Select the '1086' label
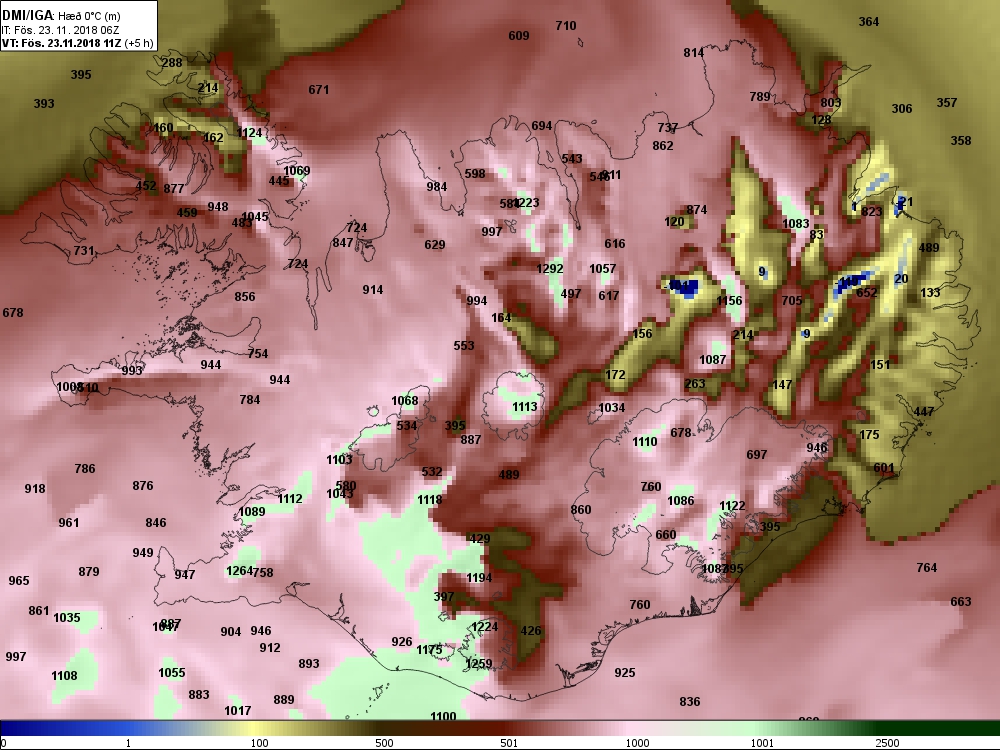 click(680, 500)
